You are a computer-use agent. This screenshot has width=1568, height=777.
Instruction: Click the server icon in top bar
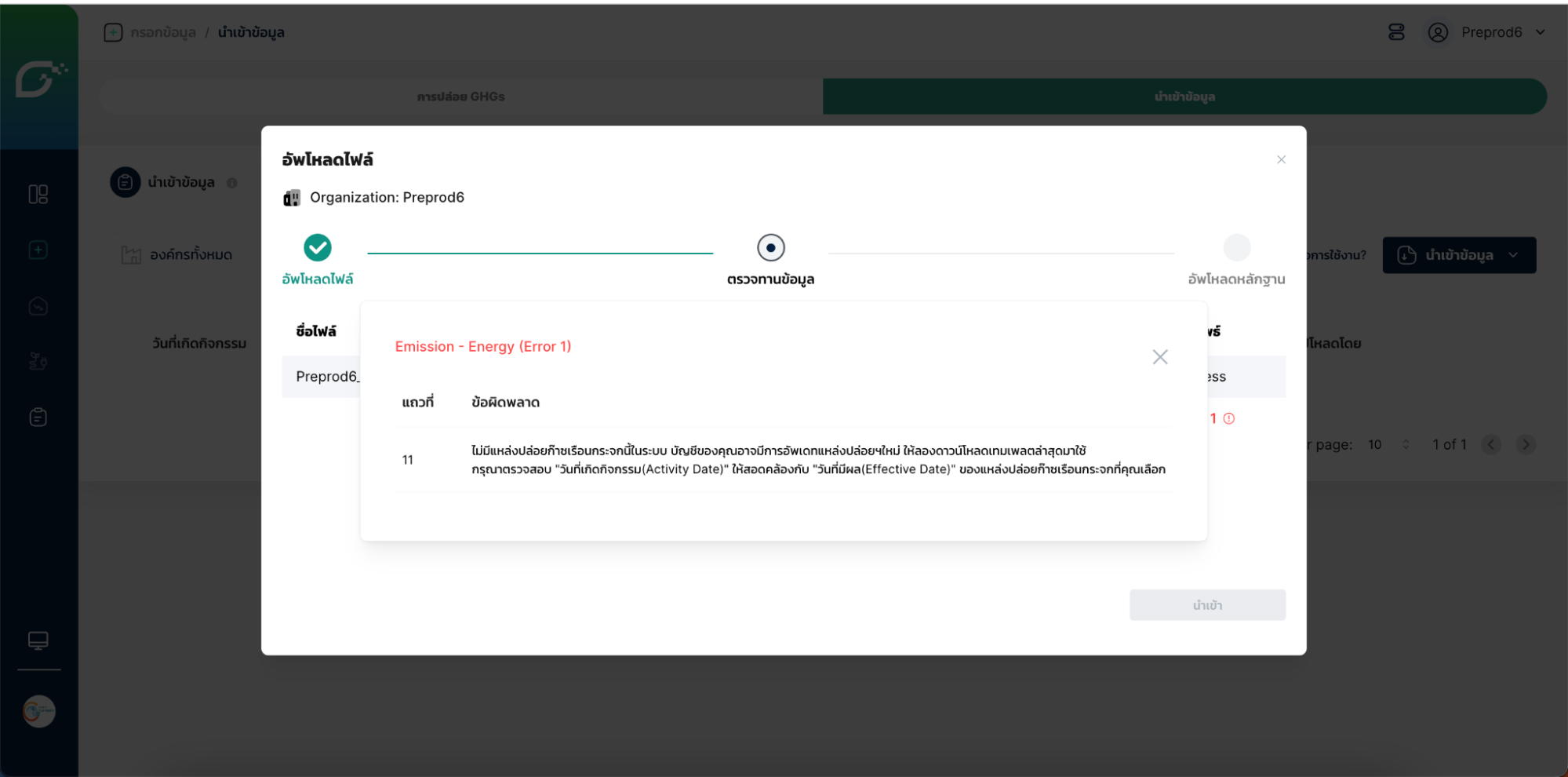pos(1396,32)
